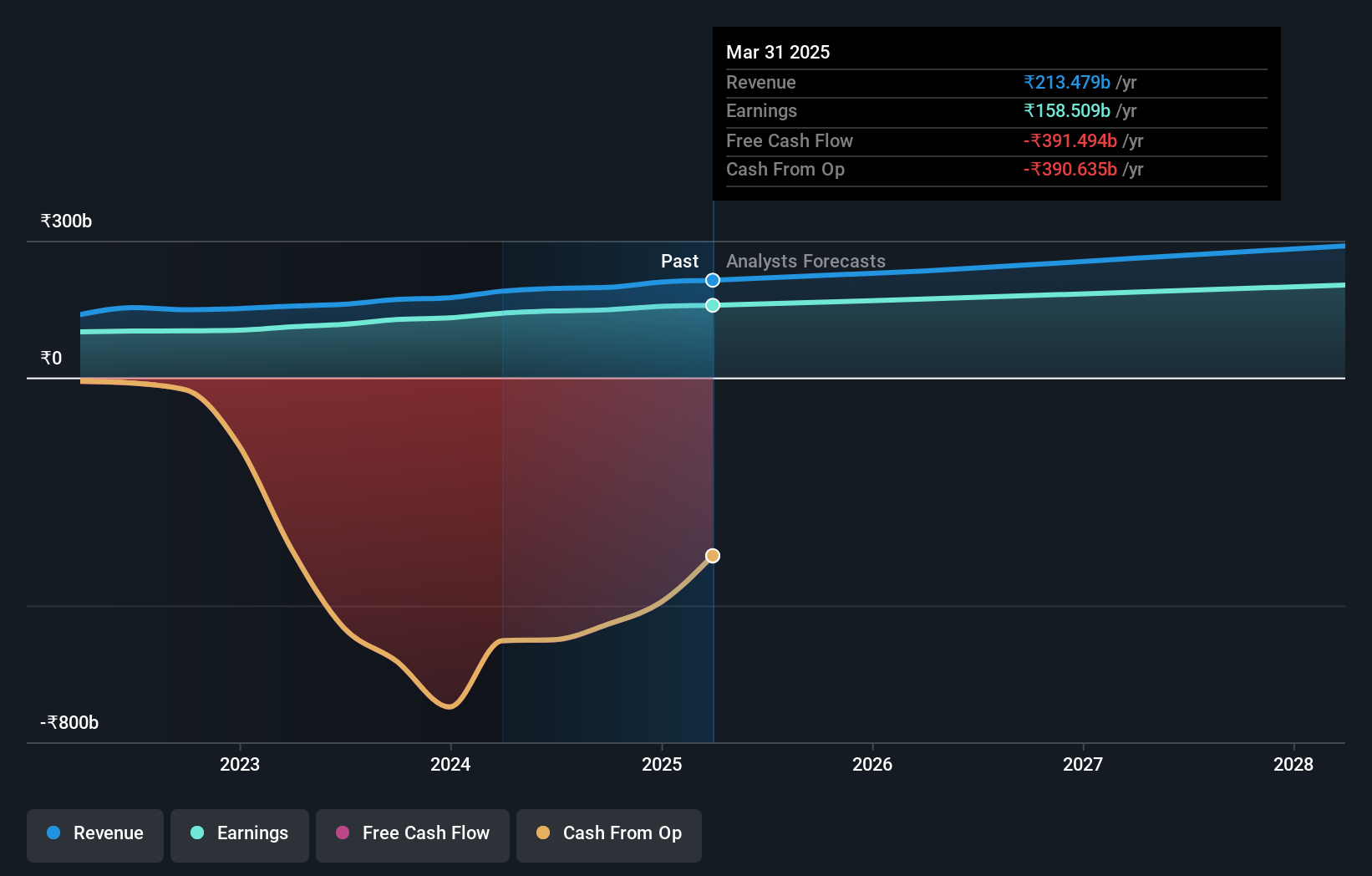The height and width of the screenshot is (876, 1372).
Task: Click the 'Free Cash Flow' tooltip row label
Action: 790,140
